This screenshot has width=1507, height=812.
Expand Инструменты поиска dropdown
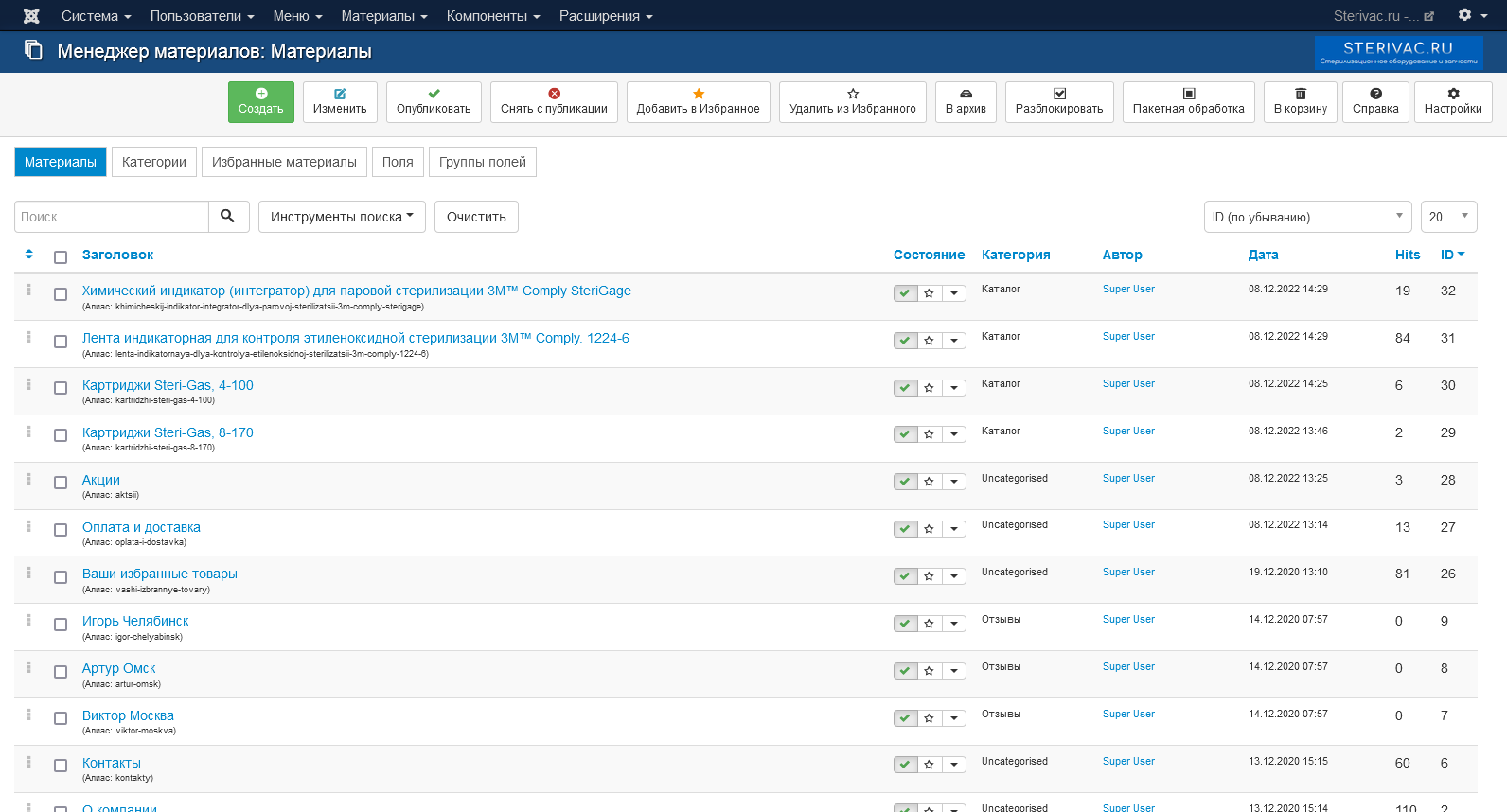342,217
